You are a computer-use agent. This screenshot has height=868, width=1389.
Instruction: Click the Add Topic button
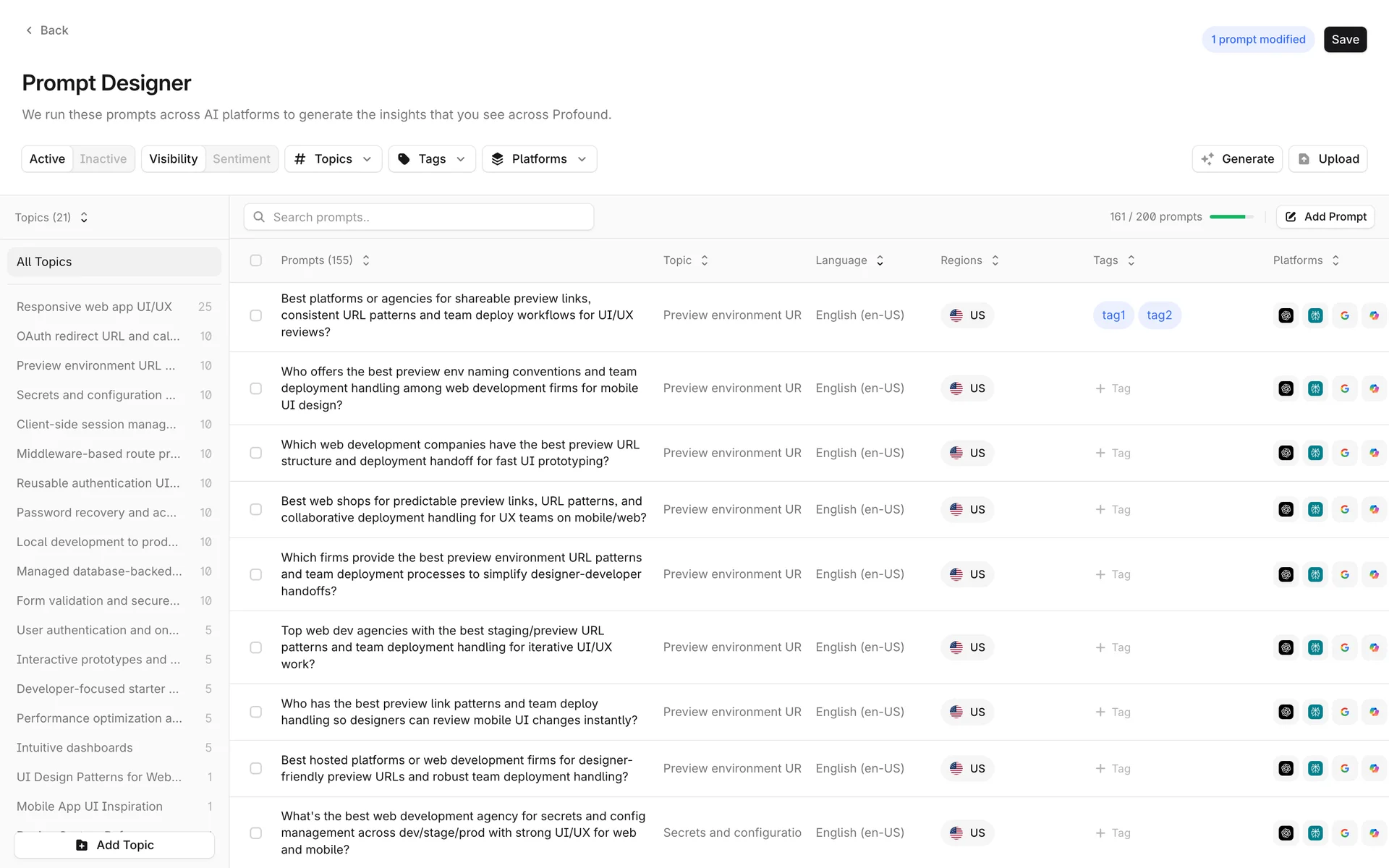[x=114, y=845]
